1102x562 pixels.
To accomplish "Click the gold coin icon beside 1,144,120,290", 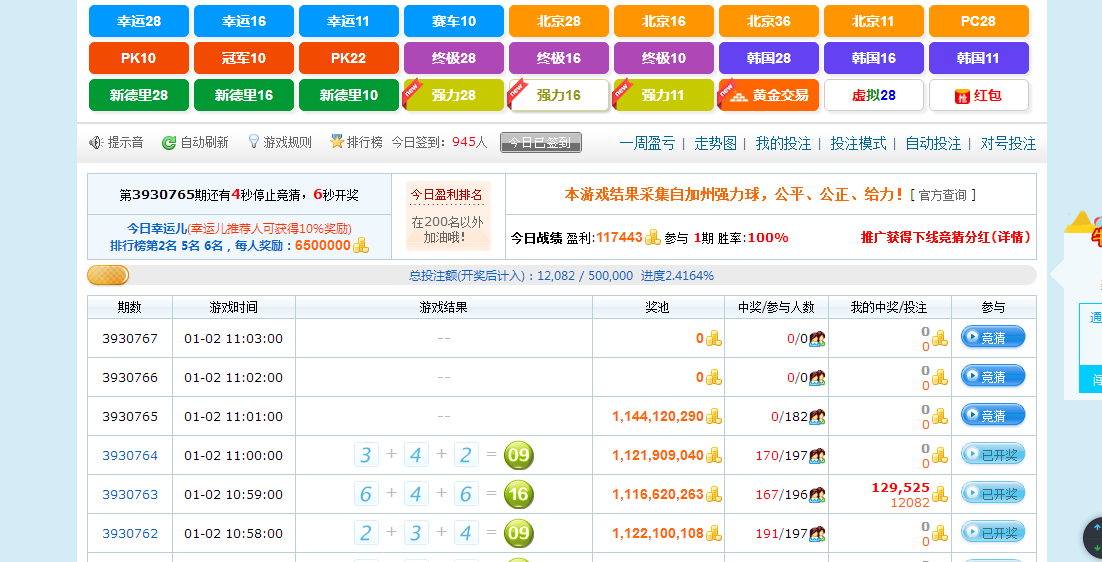I will pos(713,417).
